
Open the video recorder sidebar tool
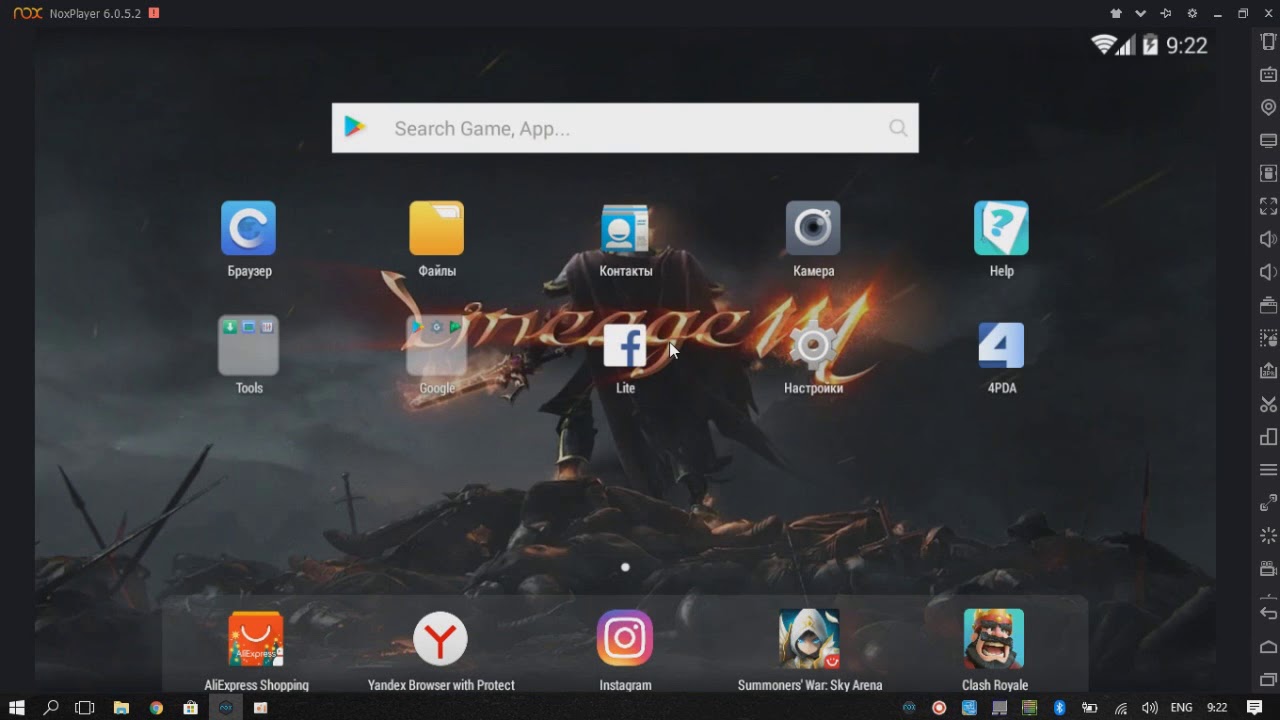pos(1268,569)
